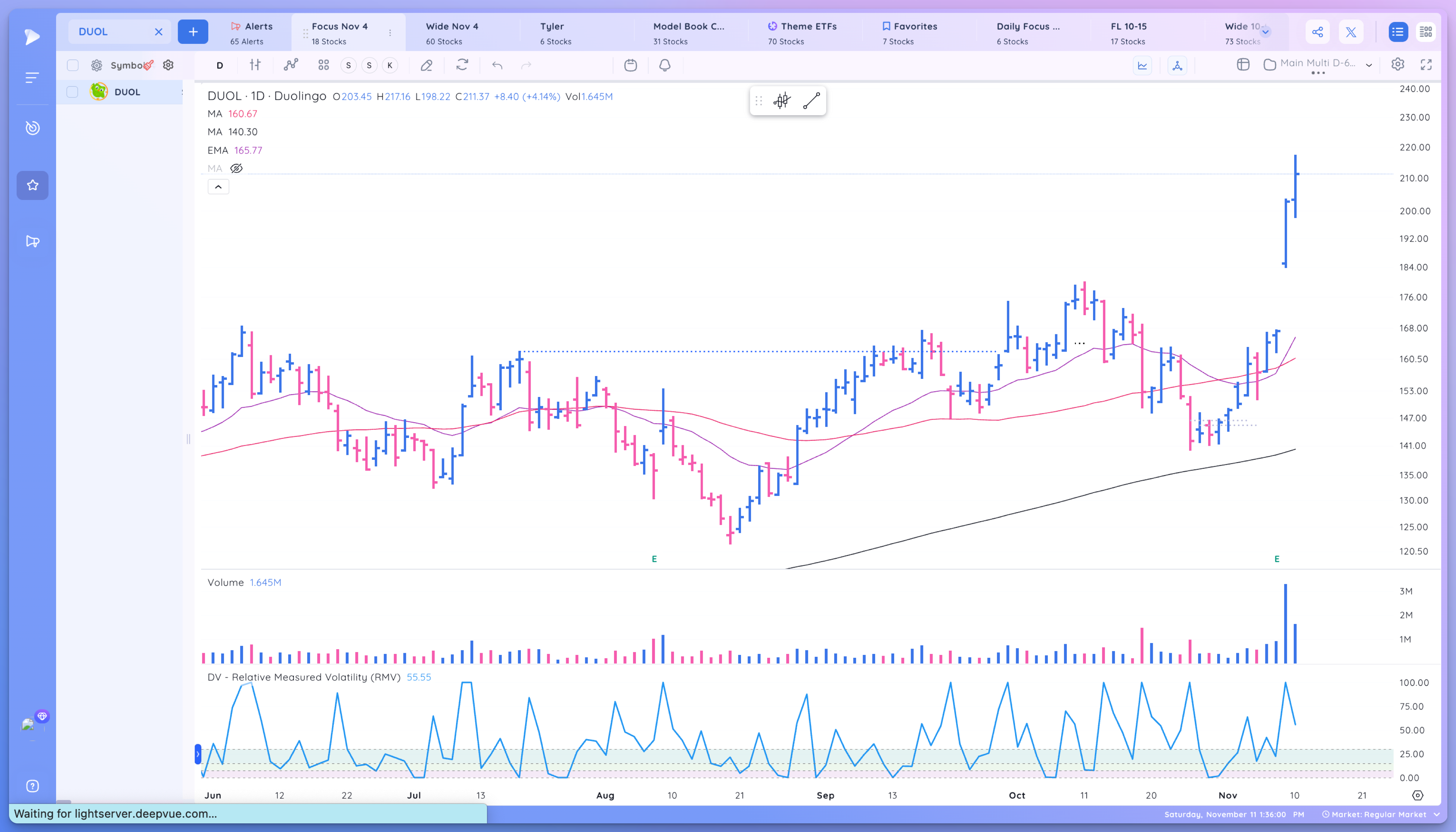Open the announcements flag sidebar icon
The height and width of the screenshot is (832, 1456).
pos(32,241)
